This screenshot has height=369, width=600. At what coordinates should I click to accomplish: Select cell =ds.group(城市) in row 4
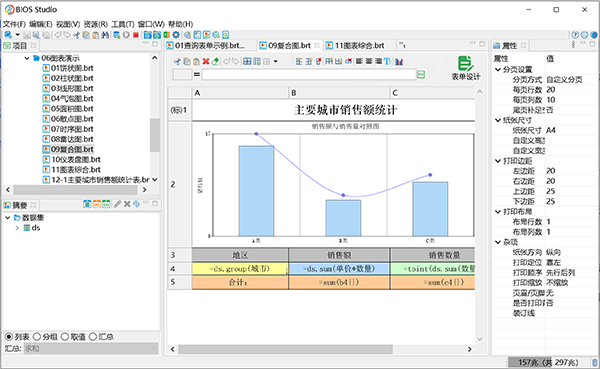240,269
